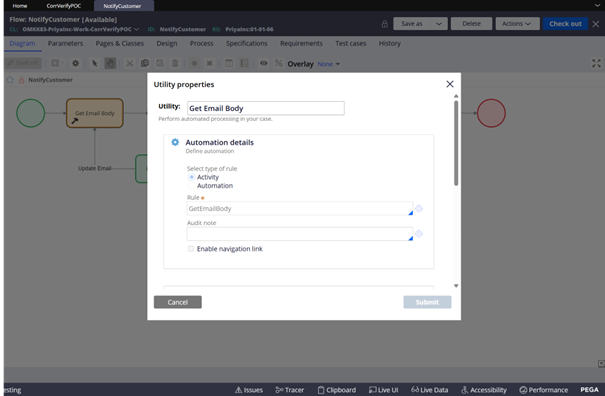The height and width of the screenshot is (396, 605).
Task: Open the Pages & Classes tab
Action: coord(120,43)
